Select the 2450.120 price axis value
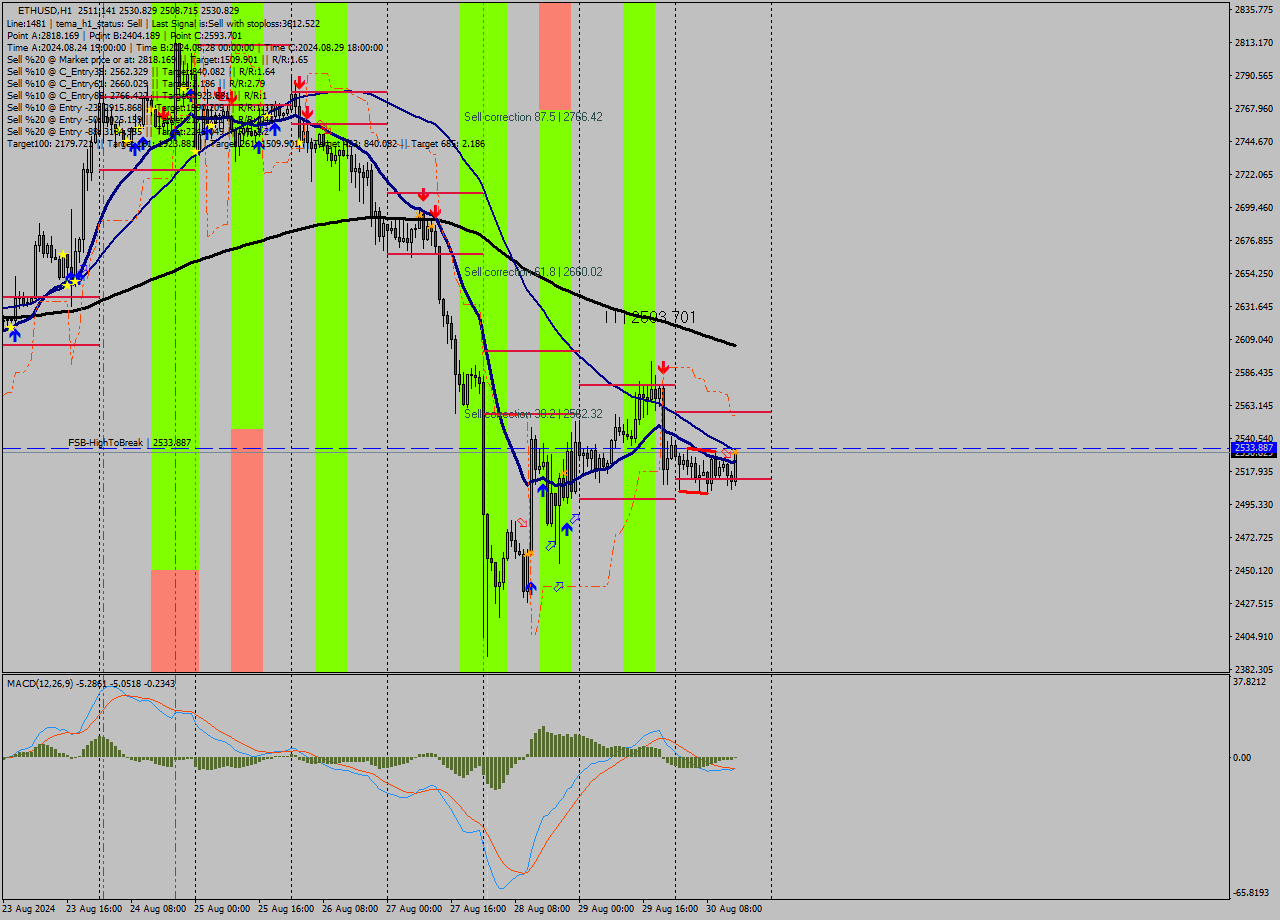Image resolution: width=1280 pixels, height=920 pixels. pyautogui.click(x=1254, y=571)
